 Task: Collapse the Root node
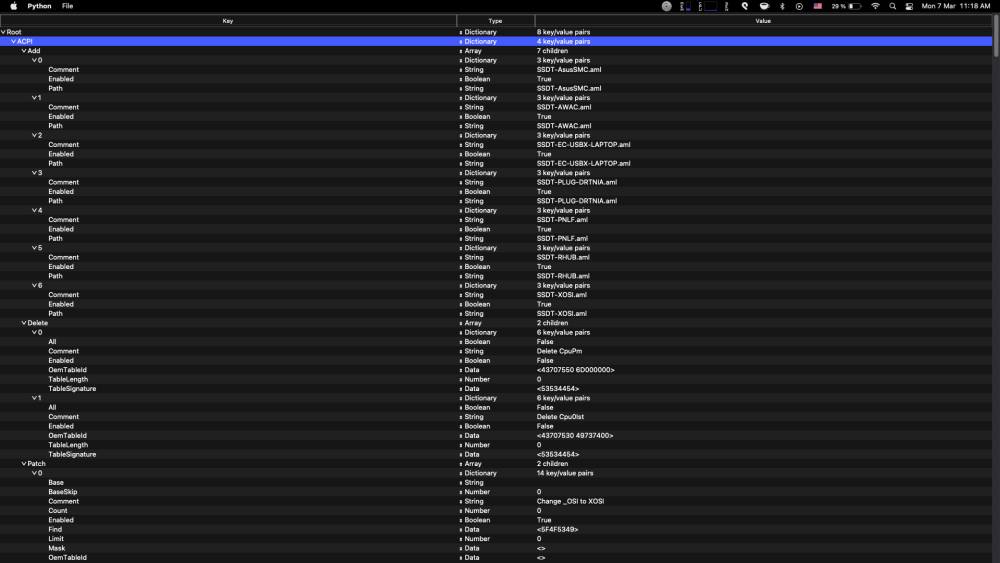(3, 32)
